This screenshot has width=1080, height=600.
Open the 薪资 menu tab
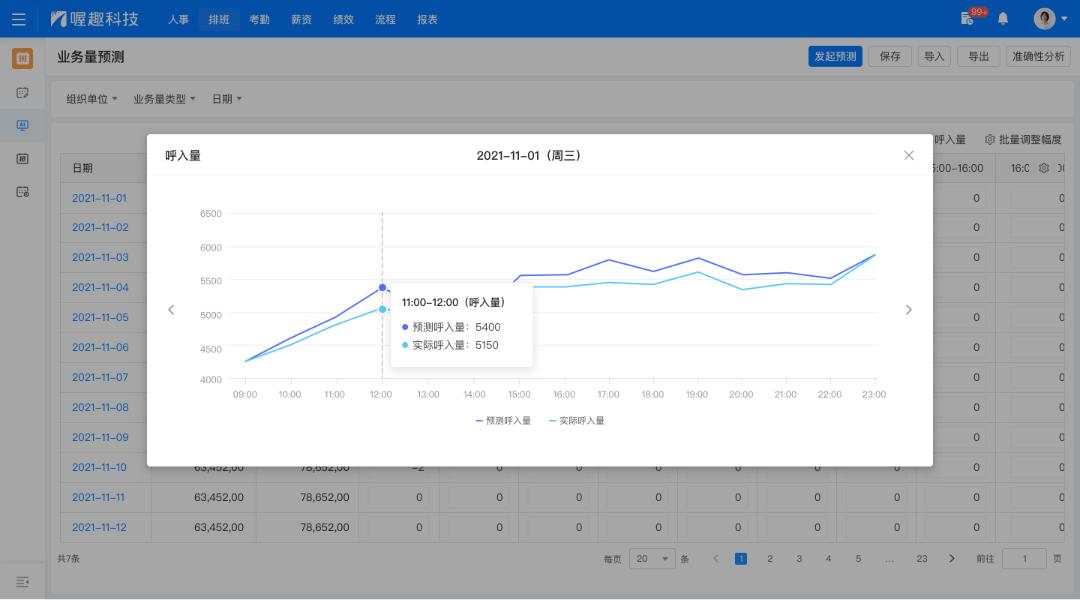(x=301, y=19)
